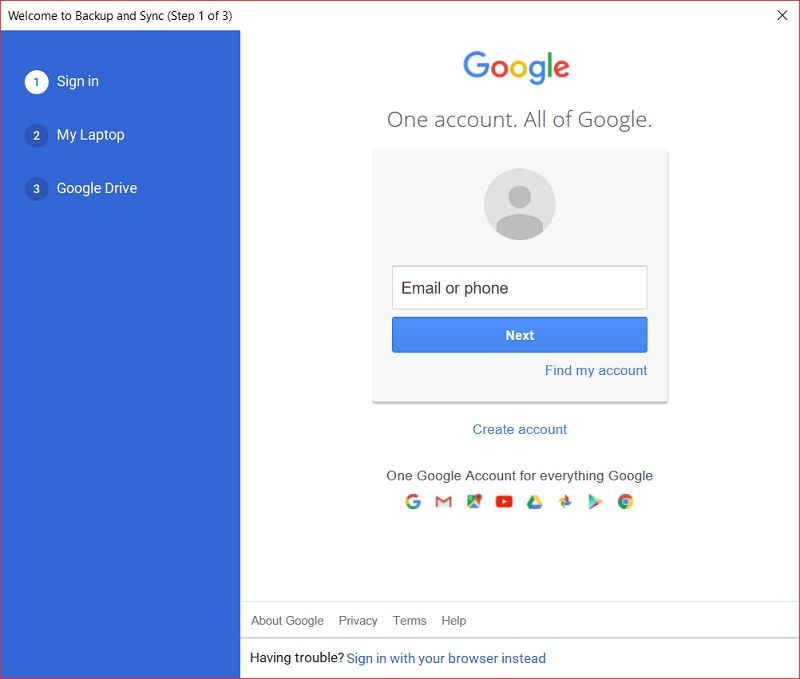
Task: Select the Google Drive step in sidebar
Action: click(x=96, y=188)
